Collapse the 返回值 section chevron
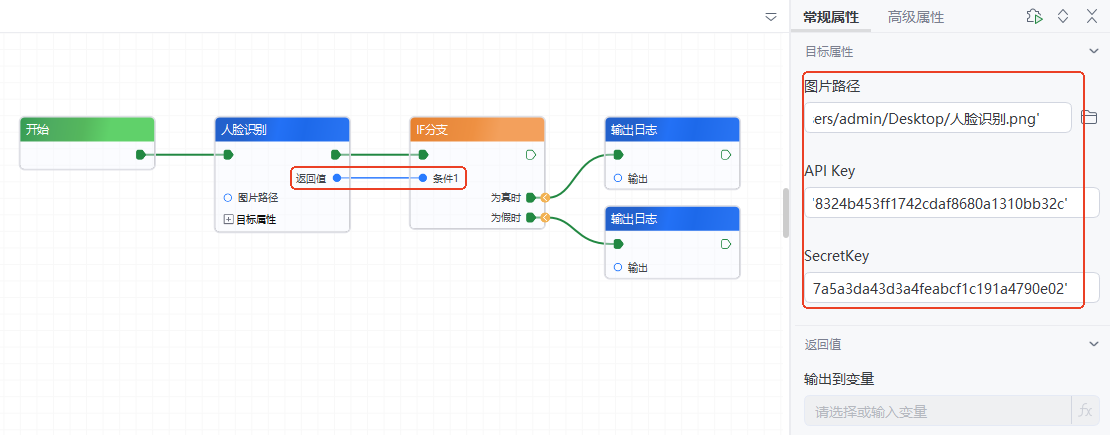Image resolution: width=1110 pixels, height=435 pixels. [1093, 344]
